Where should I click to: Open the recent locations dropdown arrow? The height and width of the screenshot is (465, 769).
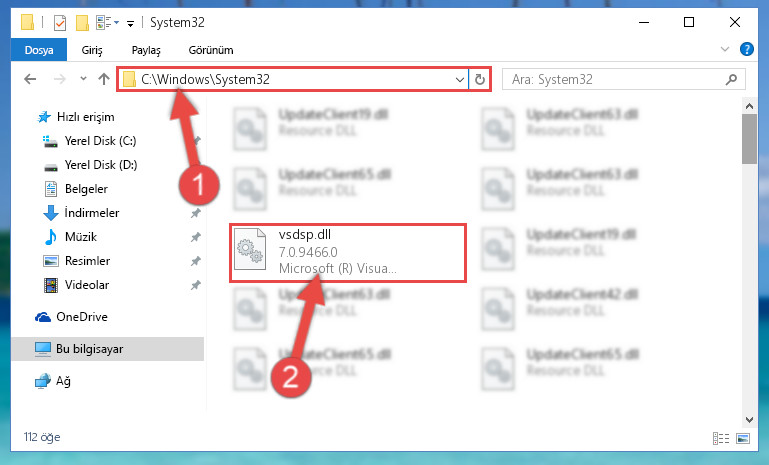[x=83, y=78]
